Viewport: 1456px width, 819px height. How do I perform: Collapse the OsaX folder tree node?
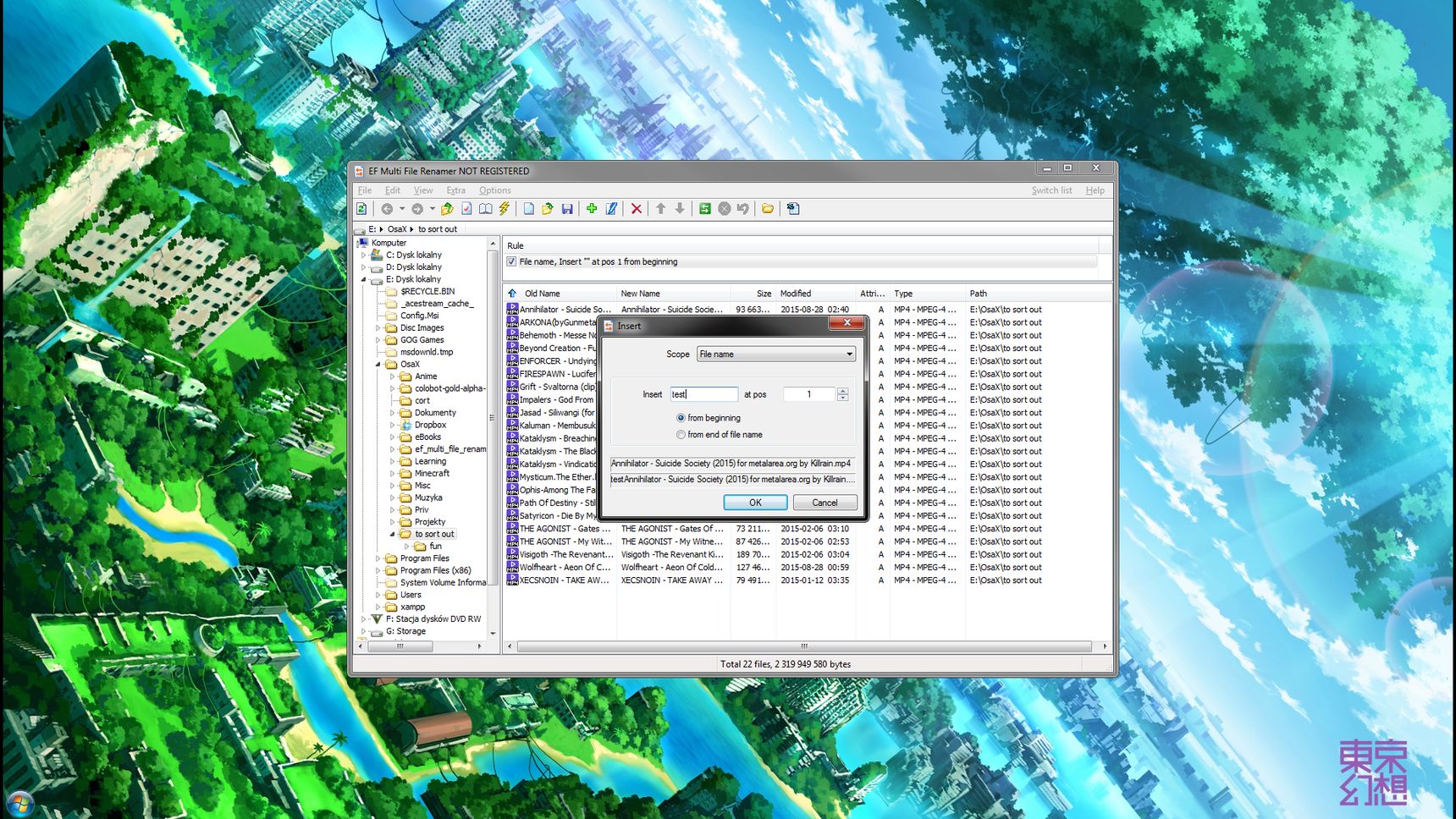click(378, 365)
